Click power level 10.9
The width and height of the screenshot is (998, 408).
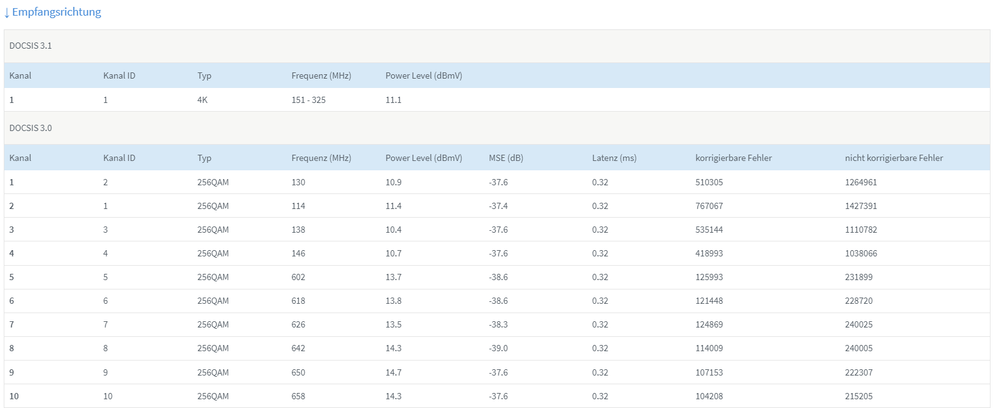(393, 182)
